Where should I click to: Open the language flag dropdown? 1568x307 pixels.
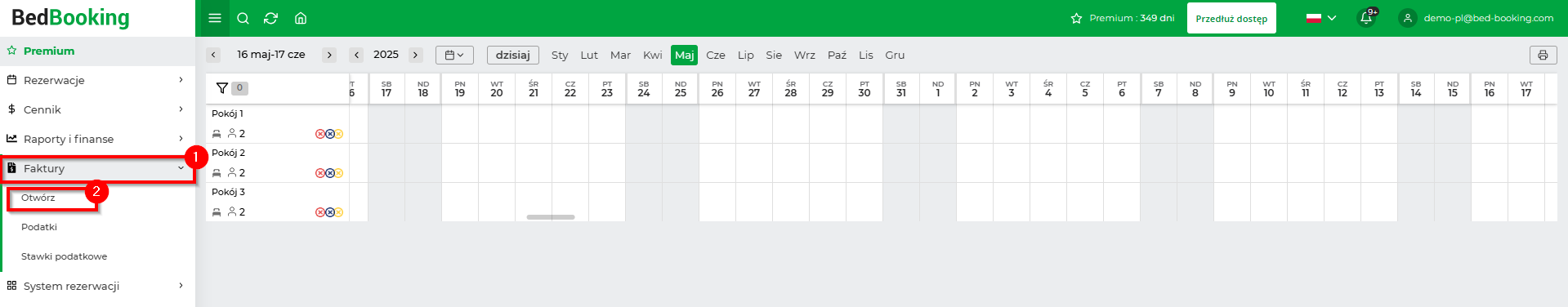tap(1321, 18)
